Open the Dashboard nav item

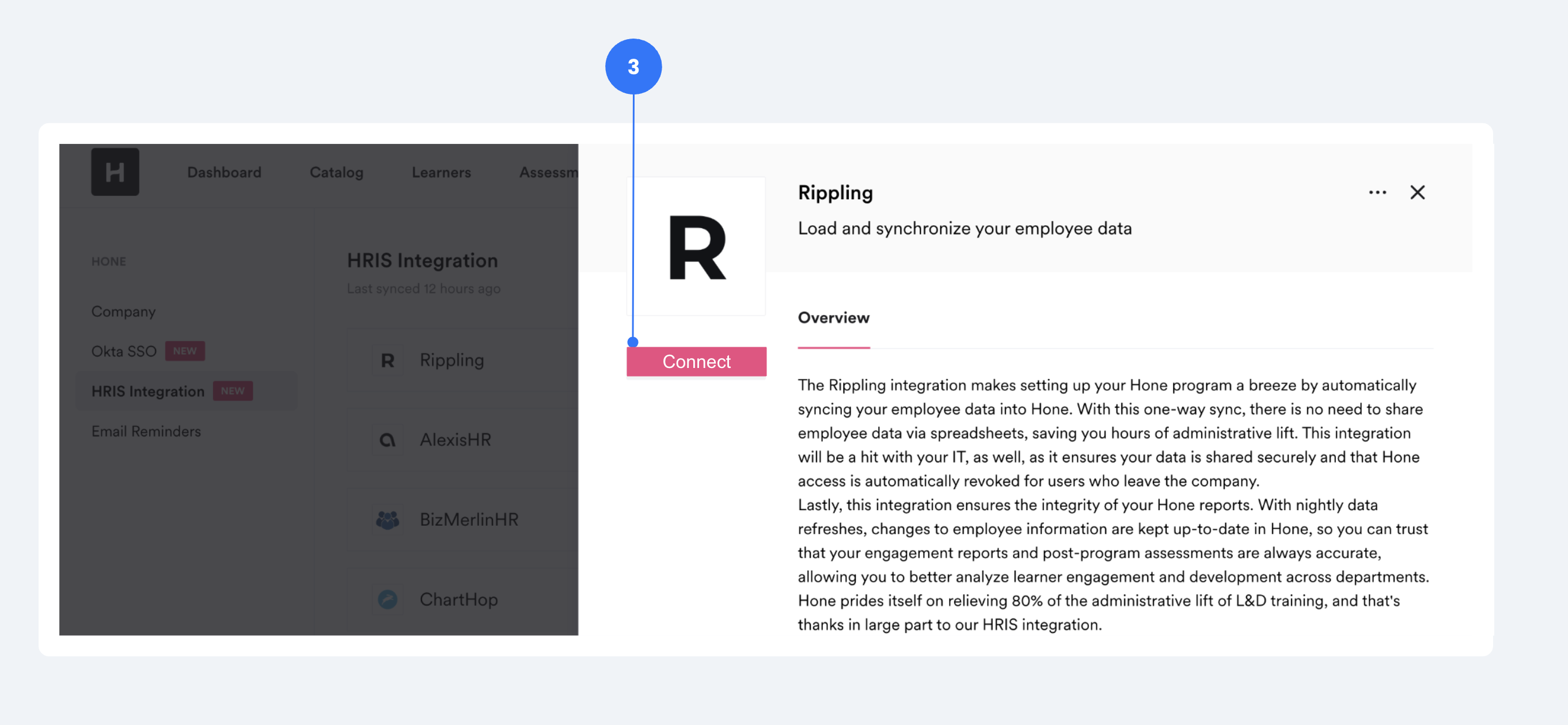pyautogui.click(x=224, y=172)
